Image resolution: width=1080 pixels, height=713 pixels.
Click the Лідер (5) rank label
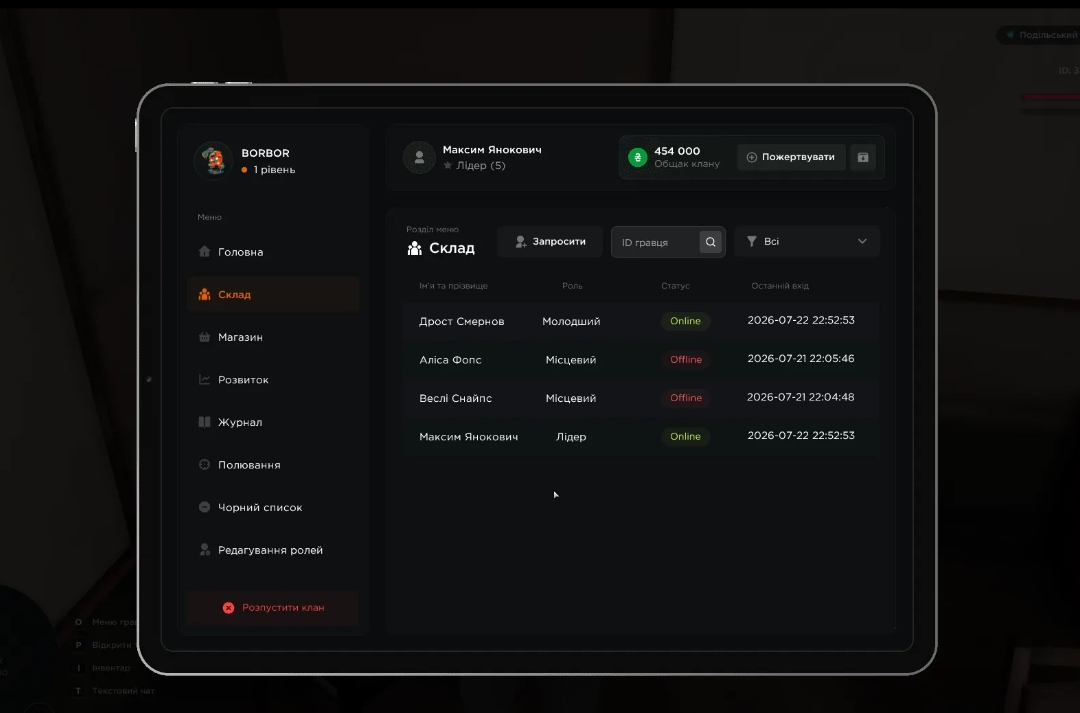pyautogui.click(x=481, y=165)
